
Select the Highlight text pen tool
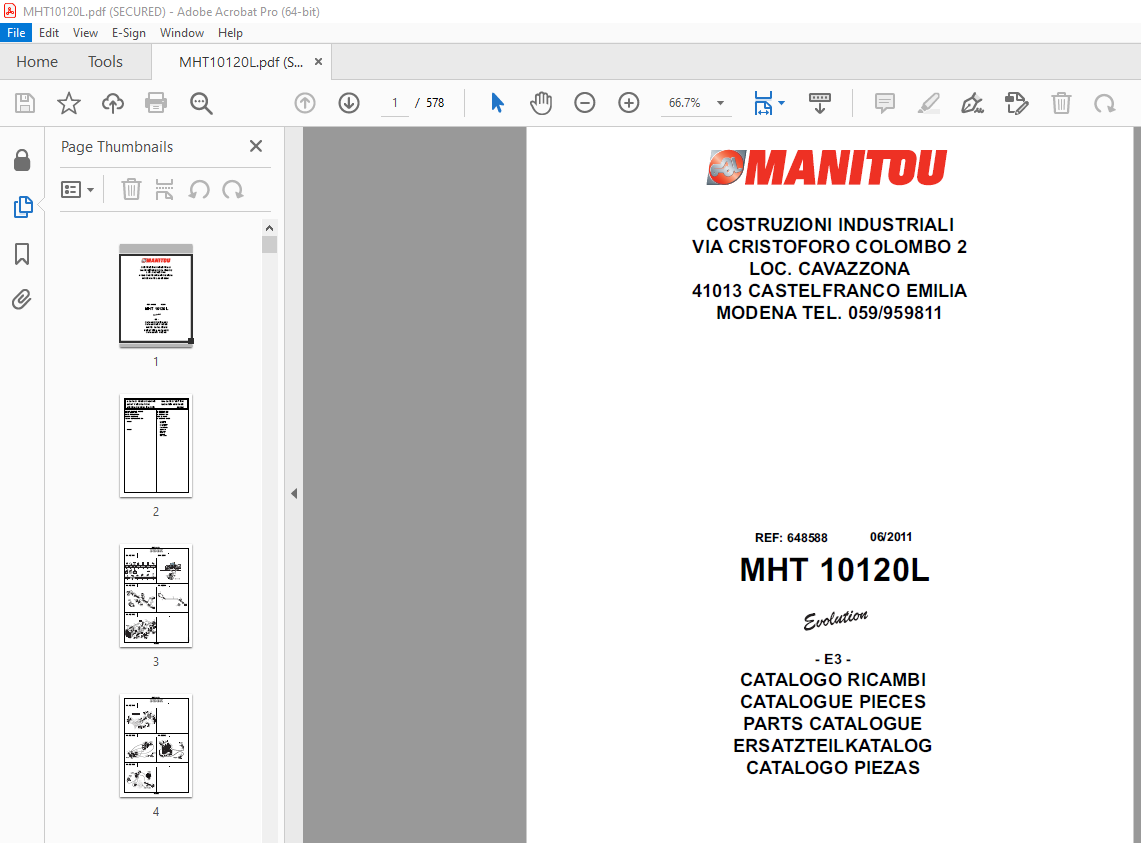click(x=929, y=103)
